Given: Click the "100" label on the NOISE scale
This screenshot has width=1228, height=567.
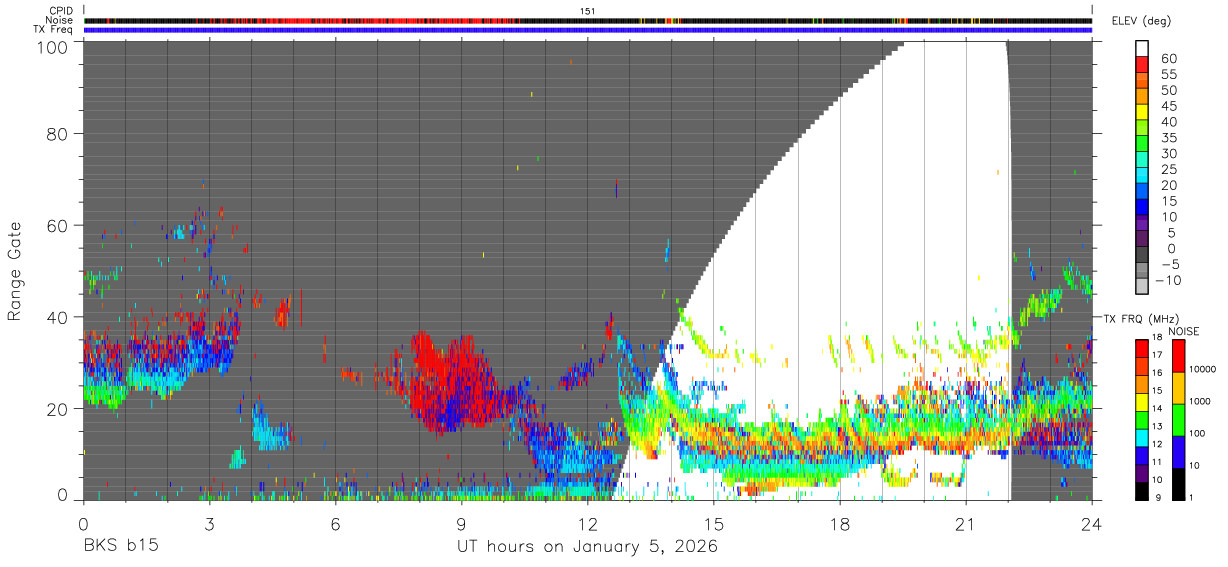Looking at the screenshot, I should [x=1196, y=434].
